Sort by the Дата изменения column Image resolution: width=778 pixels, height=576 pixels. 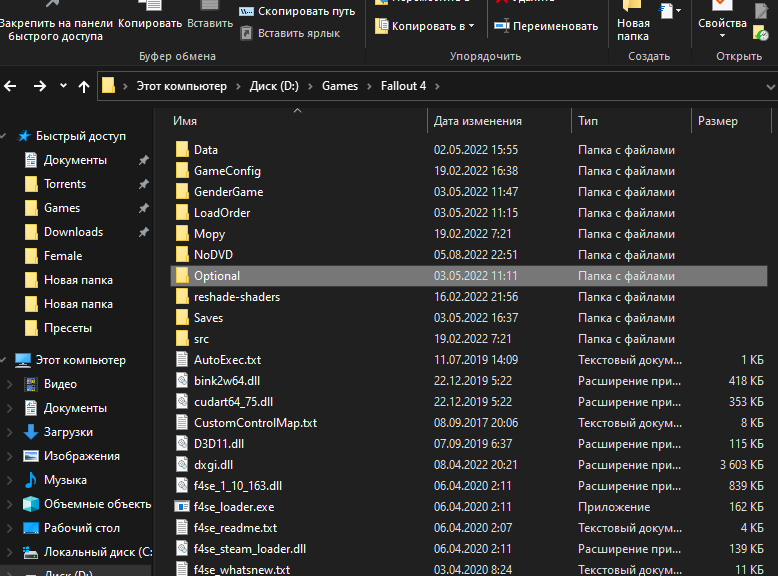click(478, 121)
